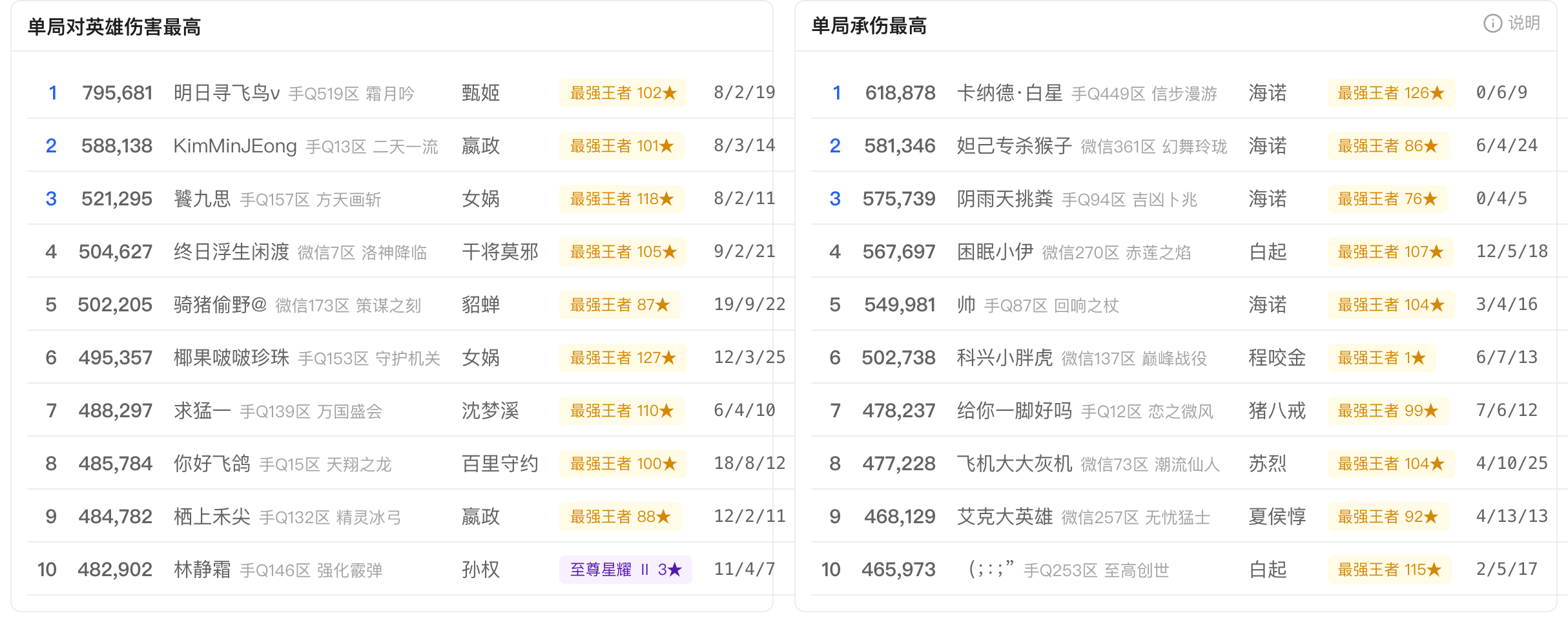
Task: Open player 飞机大大灰机 profile
Action: point(1015,464)
